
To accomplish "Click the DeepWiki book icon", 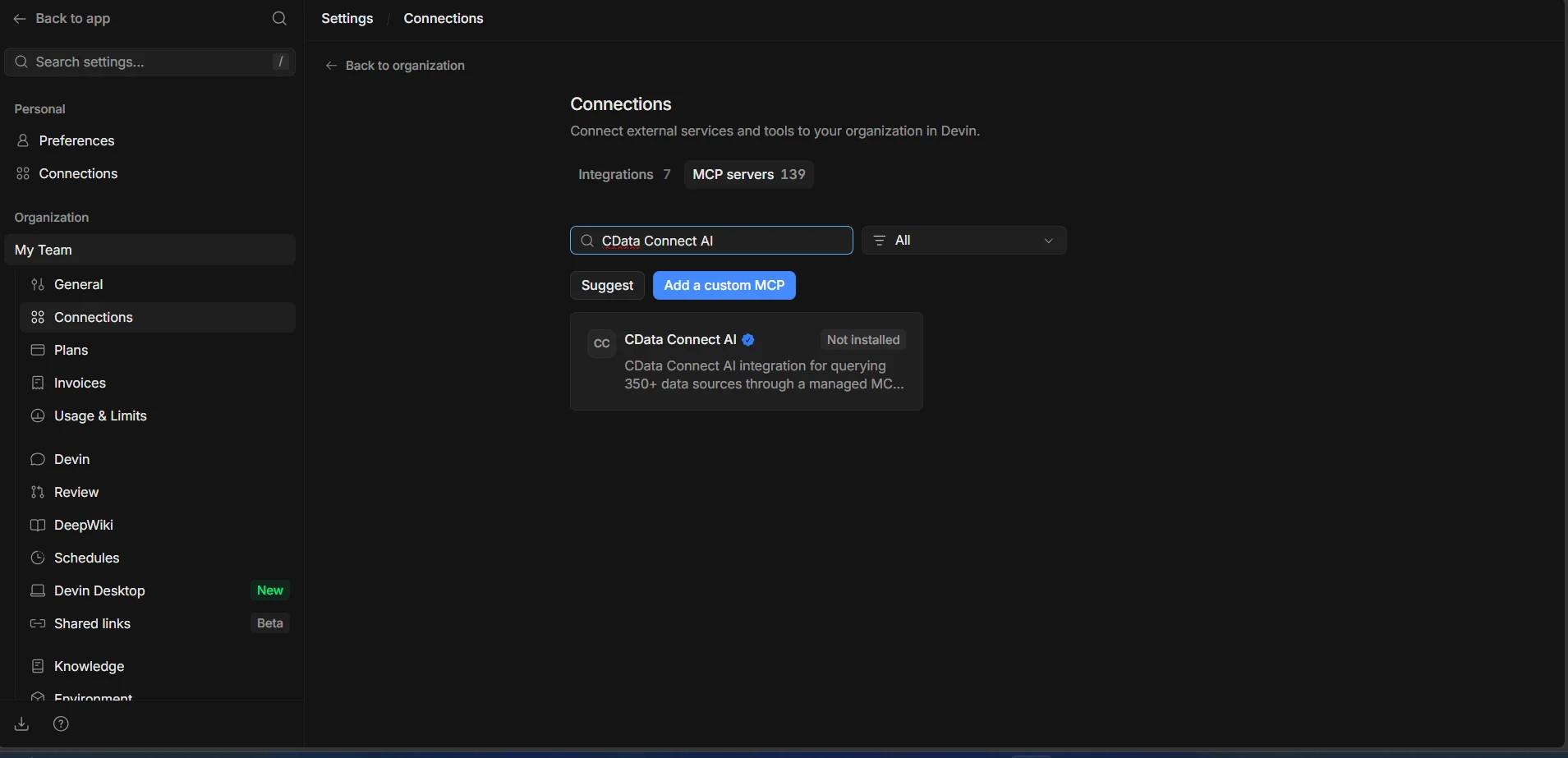I will pyautogui.click(x=38, y=525).
